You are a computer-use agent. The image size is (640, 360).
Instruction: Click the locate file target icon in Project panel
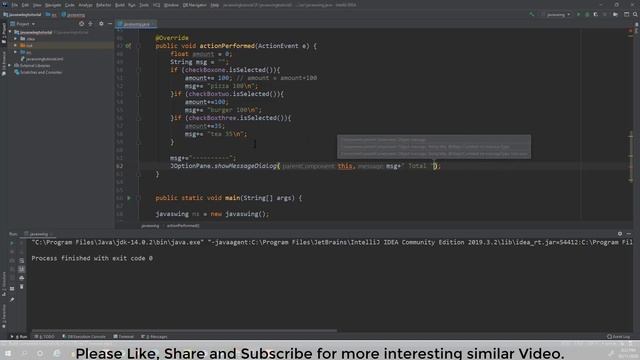pyautogui.click(x=82, y=24)
